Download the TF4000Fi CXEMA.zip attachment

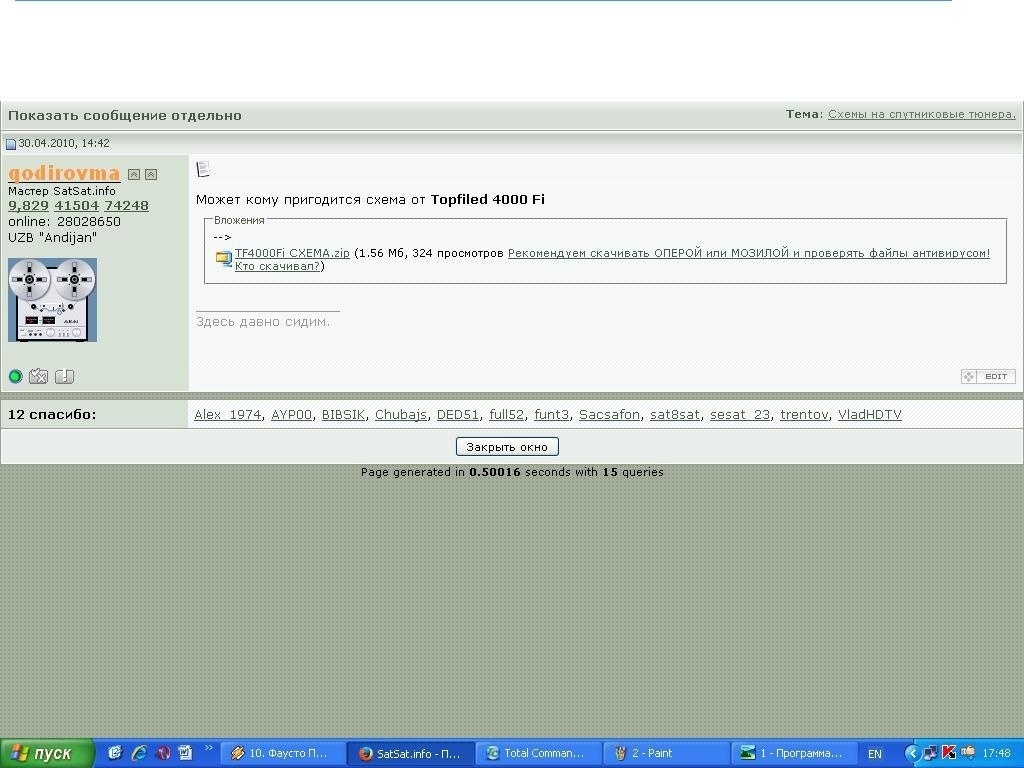292,253
